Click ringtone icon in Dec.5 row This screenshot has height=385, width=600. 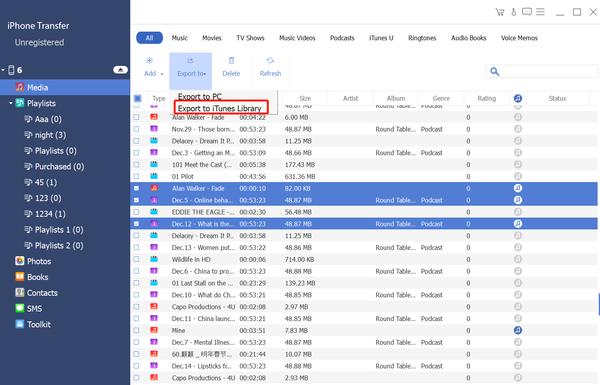pos(518,200)
